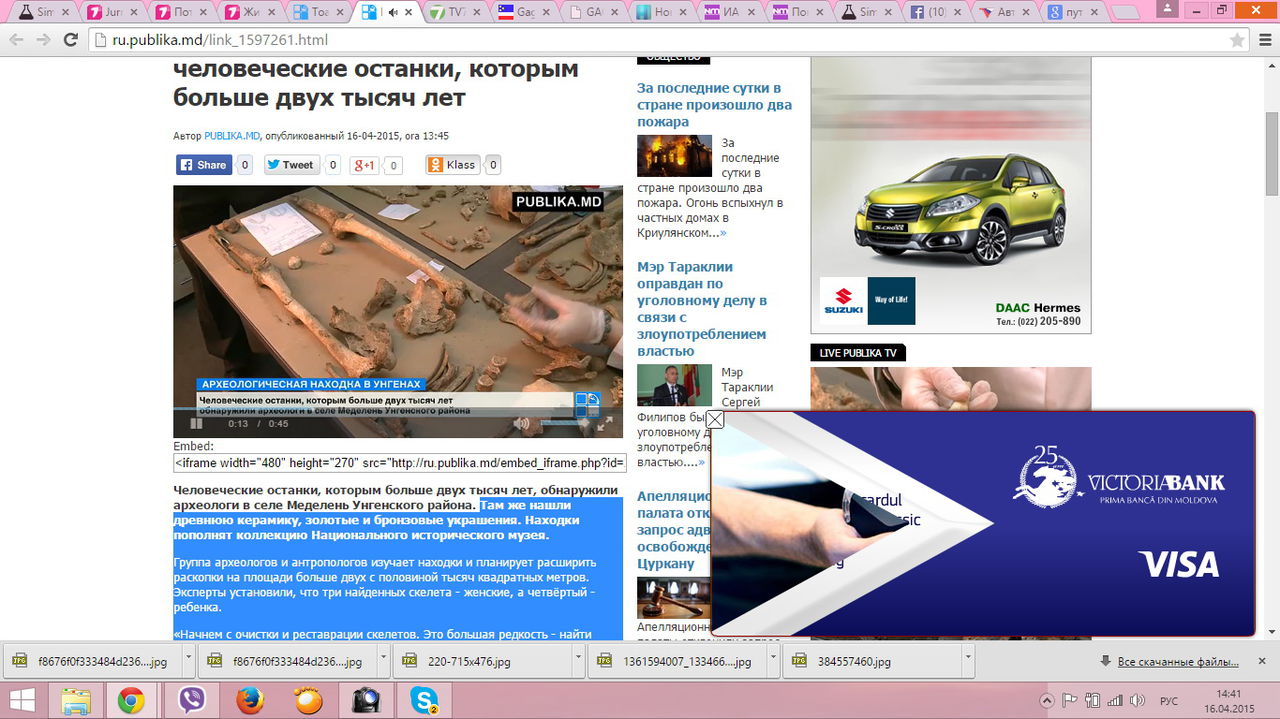Open Firefox from the taskbar
The height and width of the screenshot is (719, 1280).
pos(250,700)
